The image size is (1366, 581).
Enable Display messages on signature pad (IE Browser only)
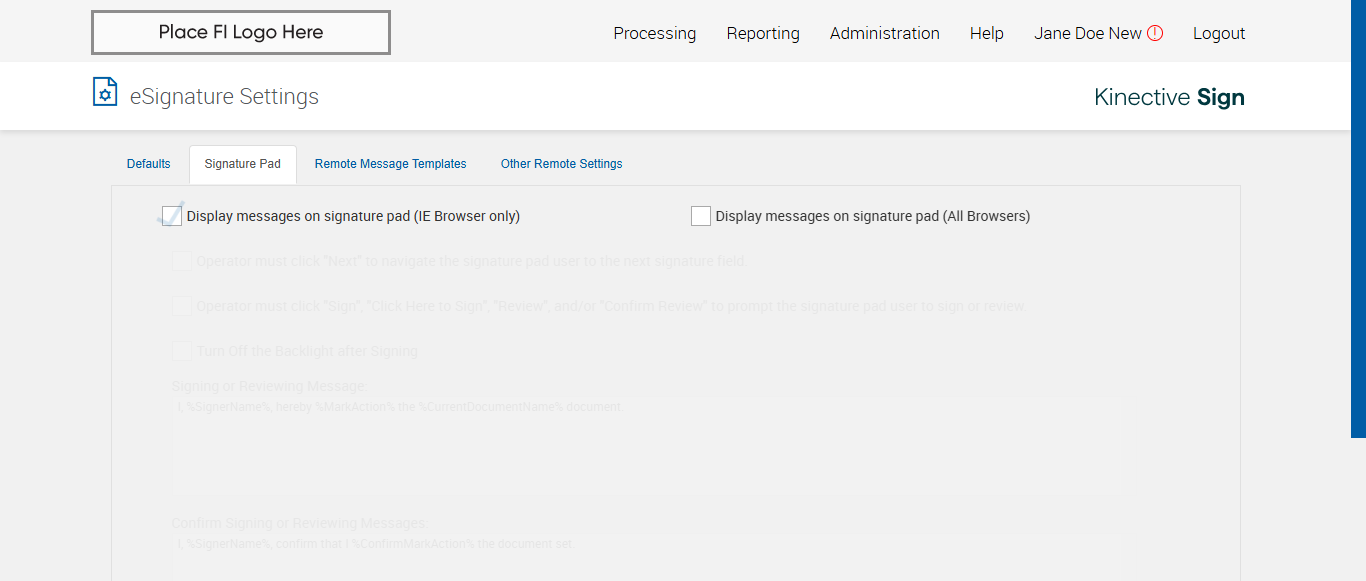[172, 216]
